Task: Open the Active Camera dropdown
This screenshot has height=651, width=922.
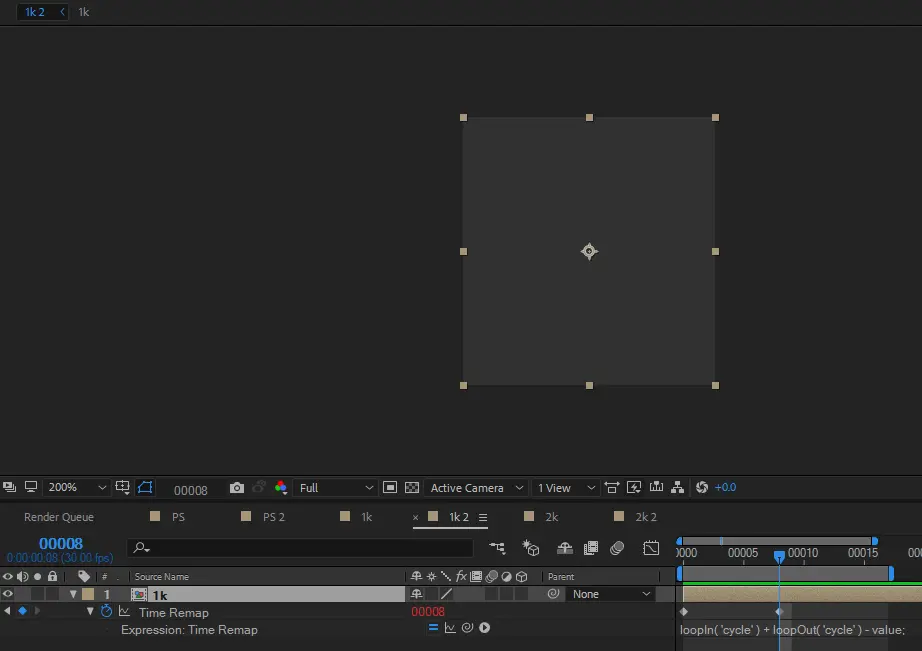Action: pos(475,488)
